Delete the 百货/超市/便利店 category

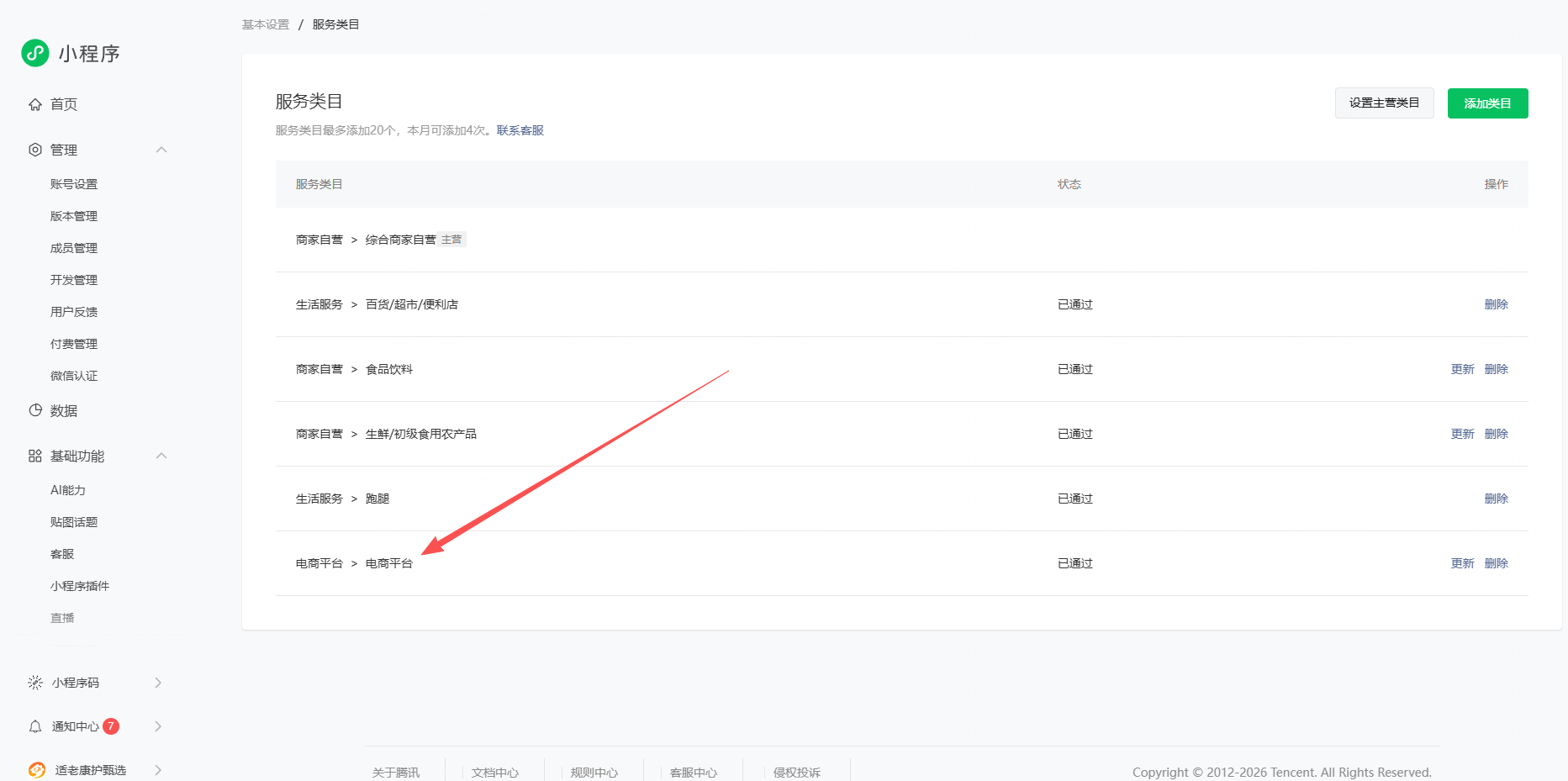point(1497,304)
